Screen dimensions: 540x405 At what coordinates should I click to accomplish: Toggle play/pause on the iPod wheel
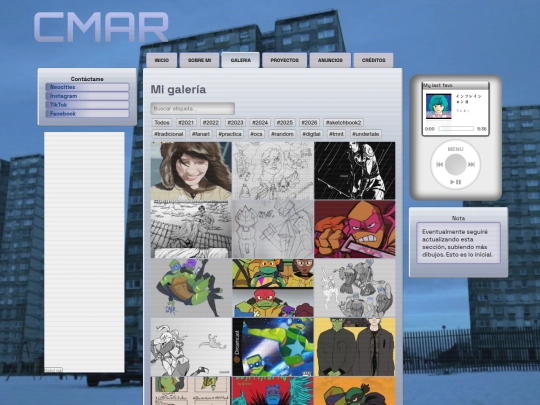click(x=456, y=182)
